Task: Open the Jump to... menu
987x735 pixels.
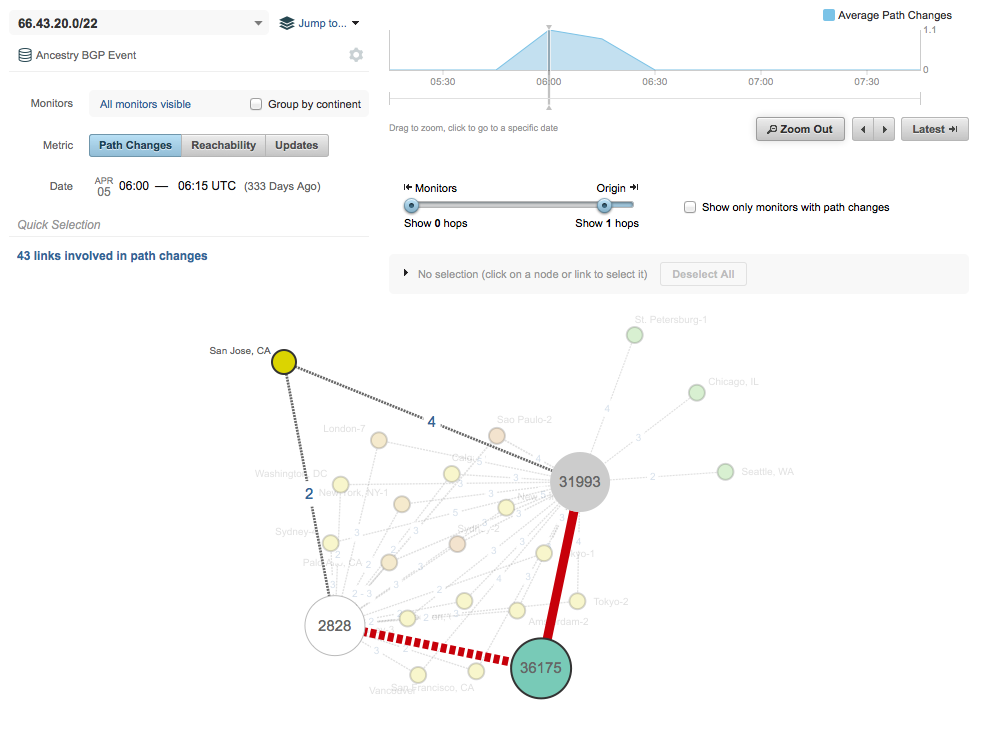Action: 319,23
